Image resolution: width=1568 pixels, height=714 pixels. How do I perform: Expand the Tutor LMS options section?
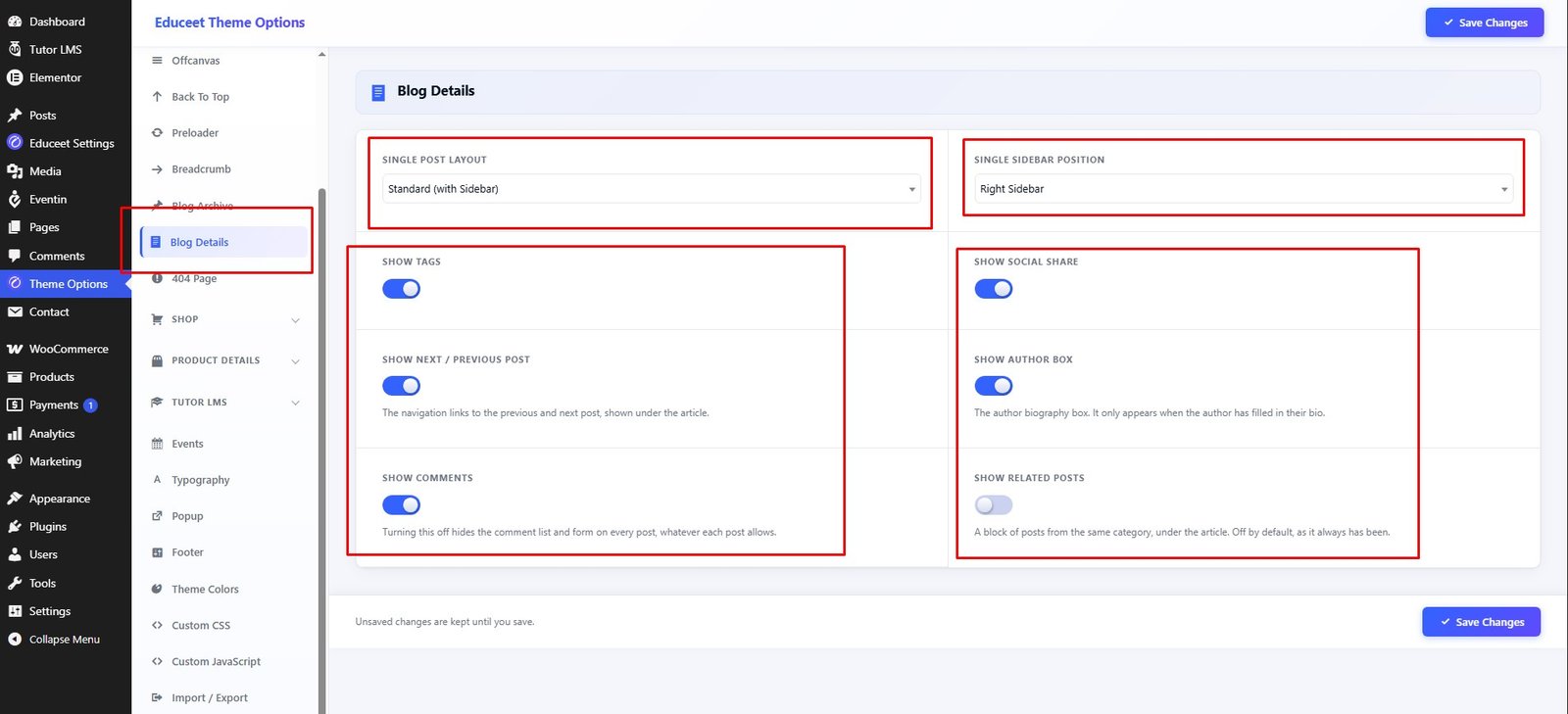[x=224, y=403]
